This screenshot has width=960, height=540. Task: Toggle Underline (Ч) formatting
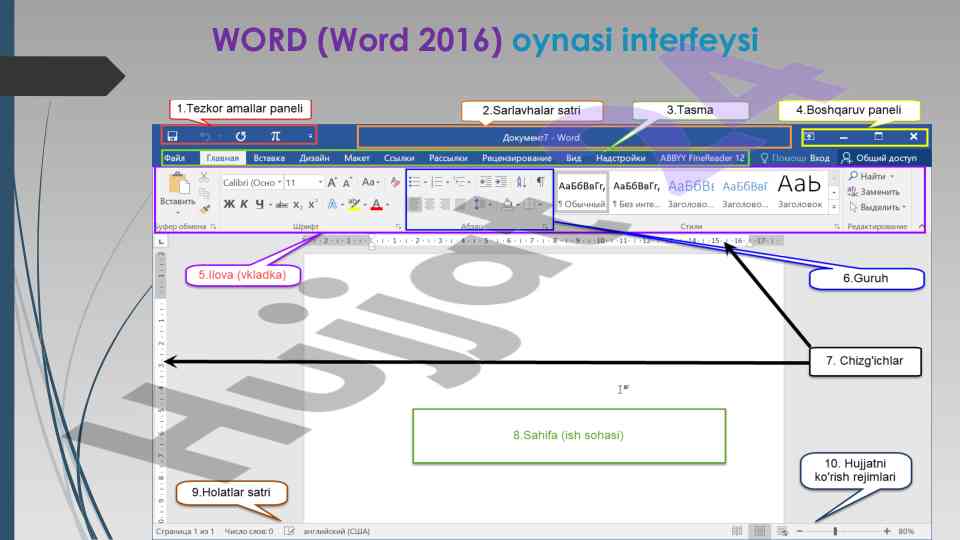coord(260,204)
